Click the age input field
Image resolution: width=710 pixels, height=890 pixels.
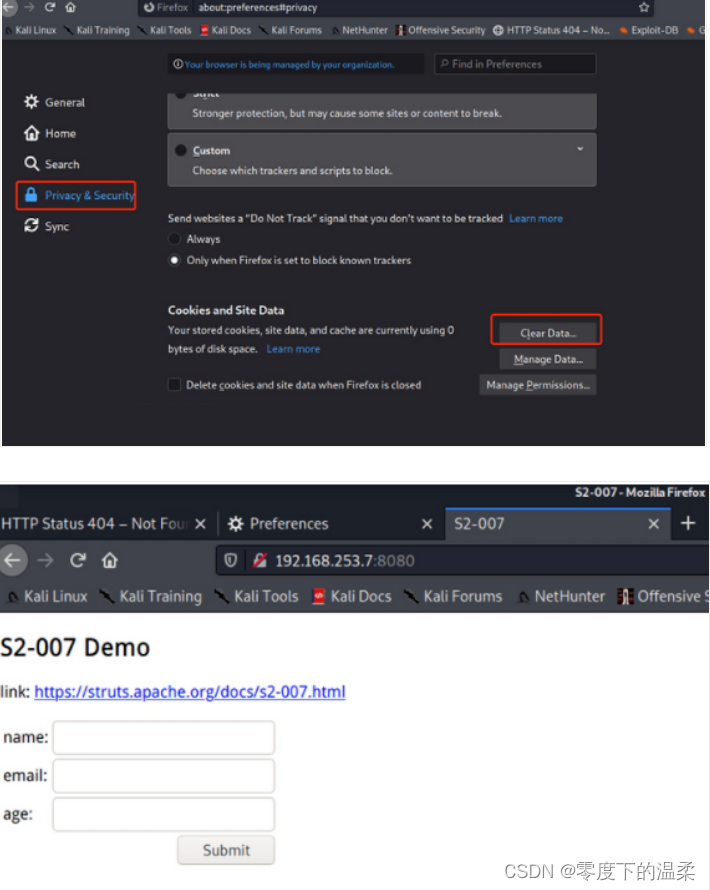[164, 814]
